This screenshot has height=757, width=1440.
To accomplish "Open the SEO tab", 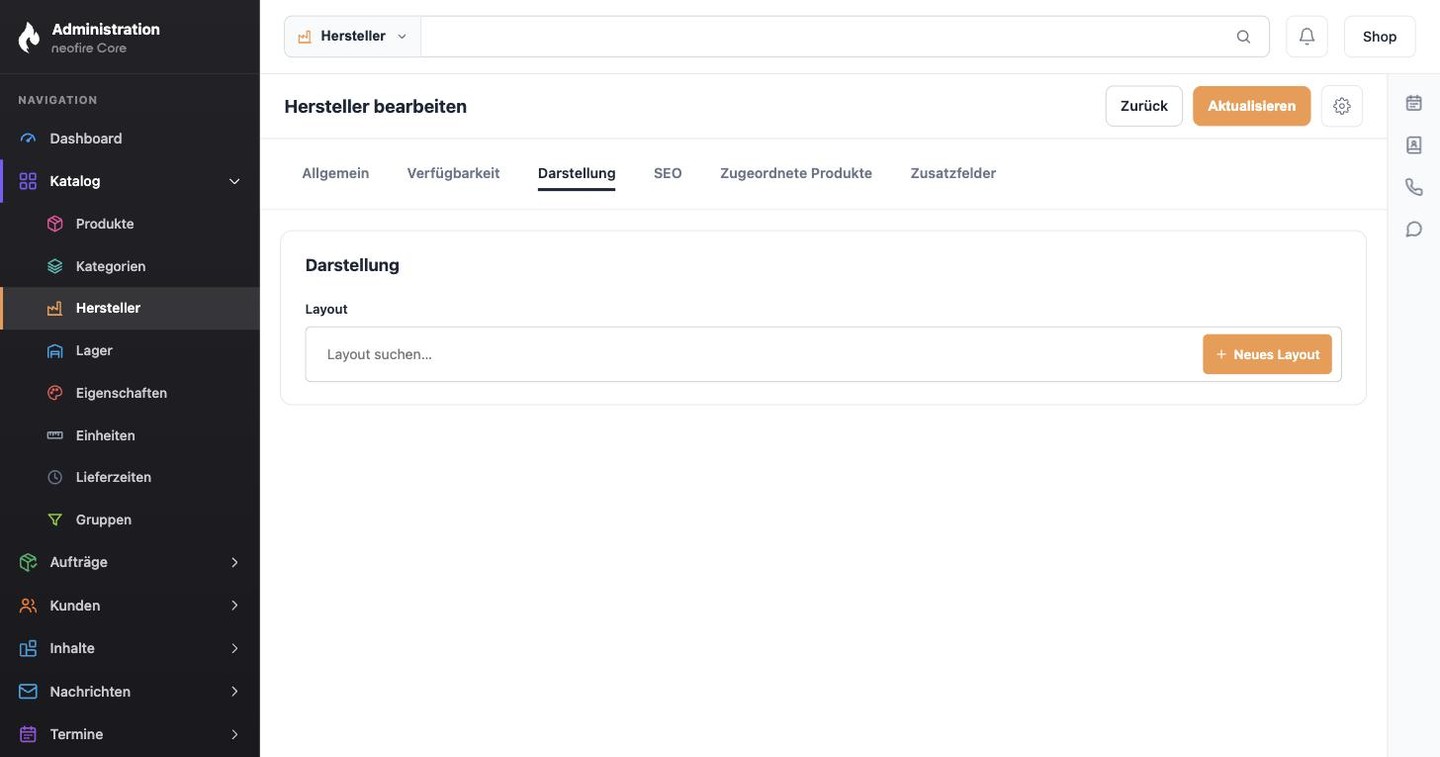I will (668, 173).
